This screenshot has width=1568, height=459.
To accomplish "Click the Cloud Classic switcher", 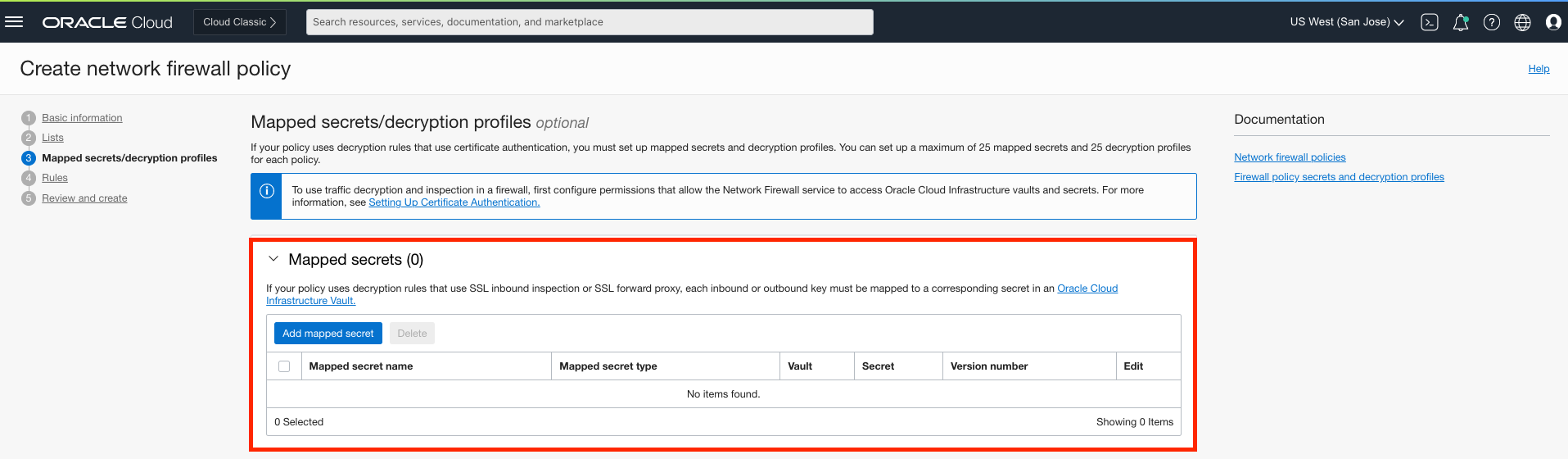I will 239,22.
